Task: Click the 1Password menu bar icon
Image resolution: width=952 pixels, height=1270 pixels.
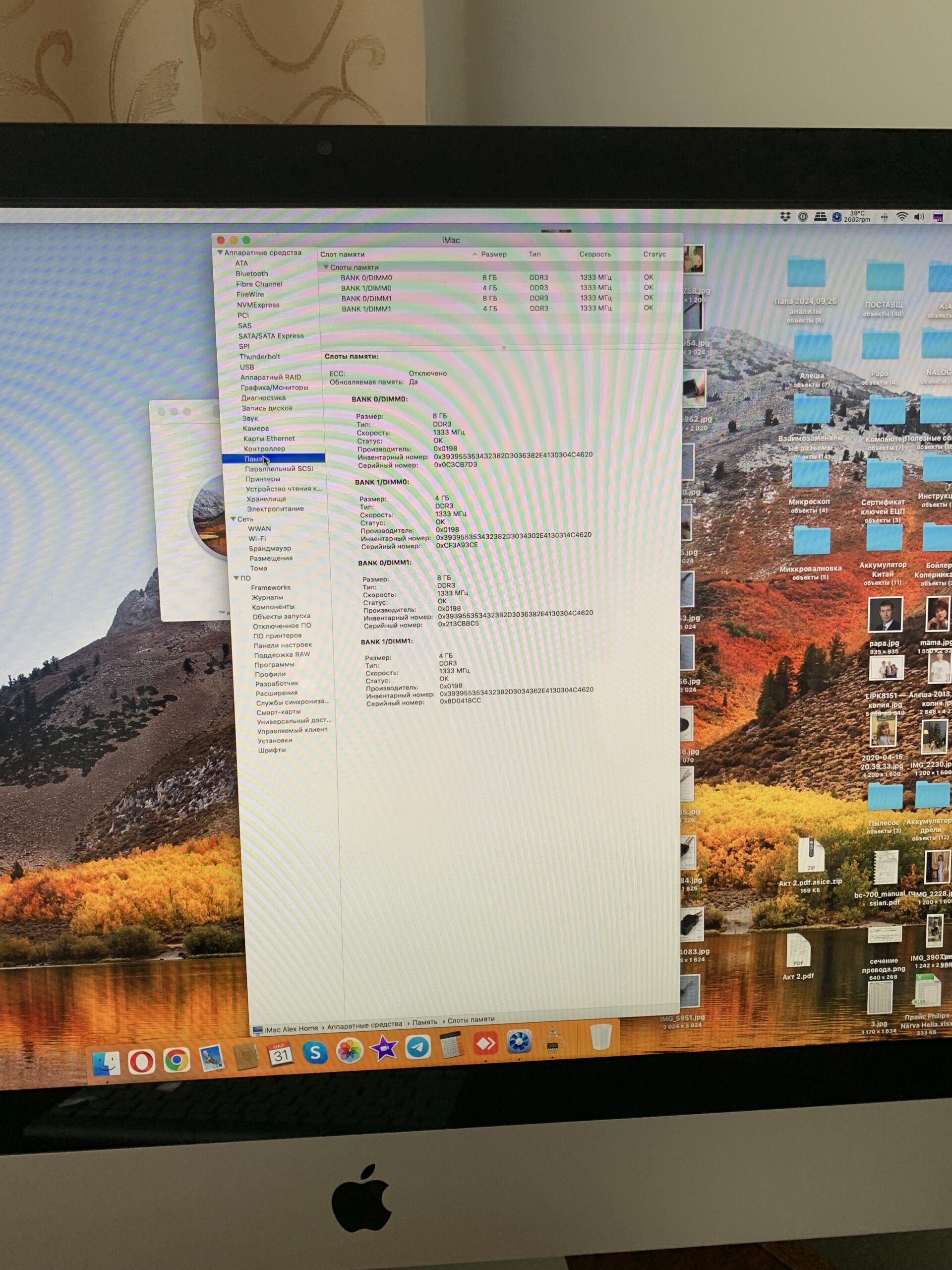Action: (x=803, y=216)
